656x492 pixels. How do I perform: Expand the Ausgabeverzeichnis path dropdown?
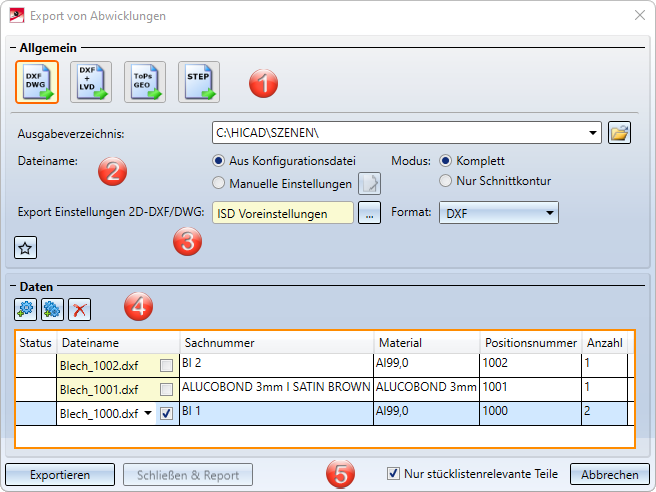coord(593,133)
